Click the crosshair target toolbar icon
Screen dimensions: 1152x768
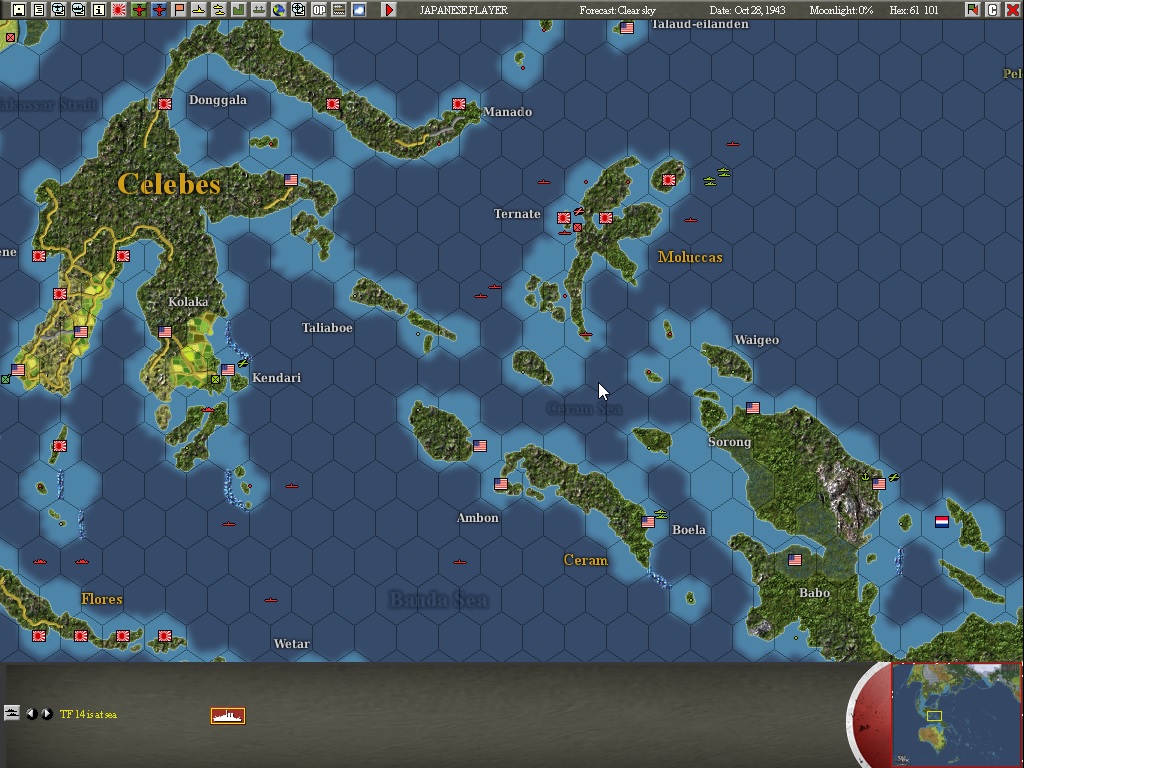point(298,10)
